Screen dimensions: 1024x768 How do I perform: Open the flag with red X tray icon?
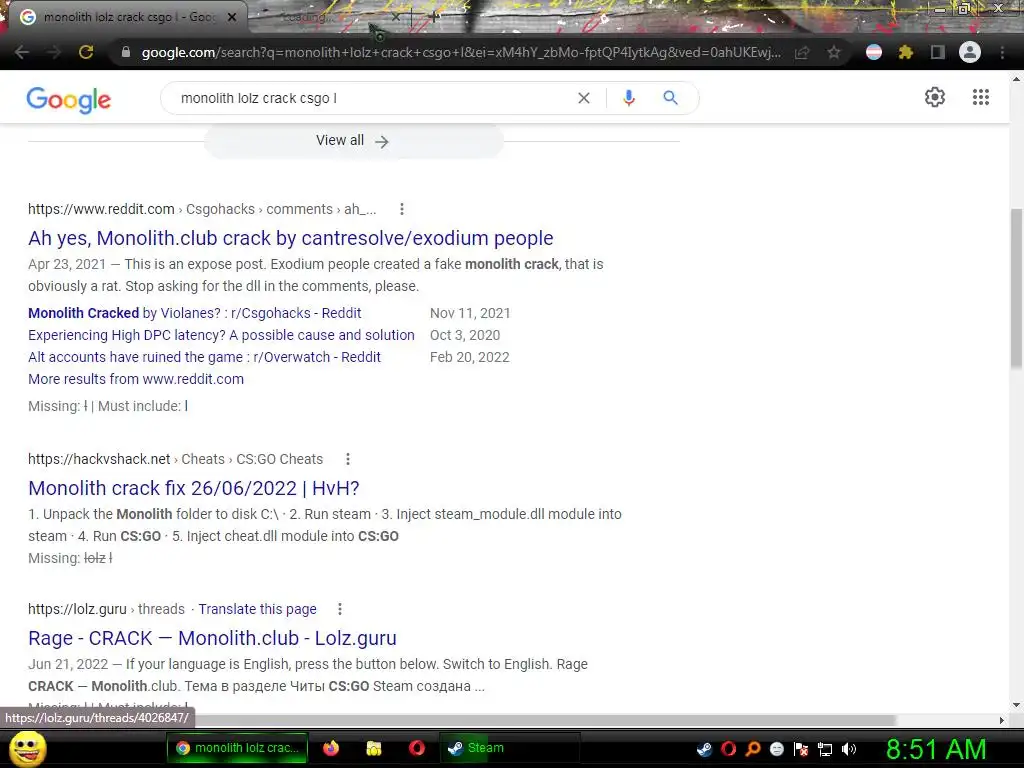click(801, 749)
